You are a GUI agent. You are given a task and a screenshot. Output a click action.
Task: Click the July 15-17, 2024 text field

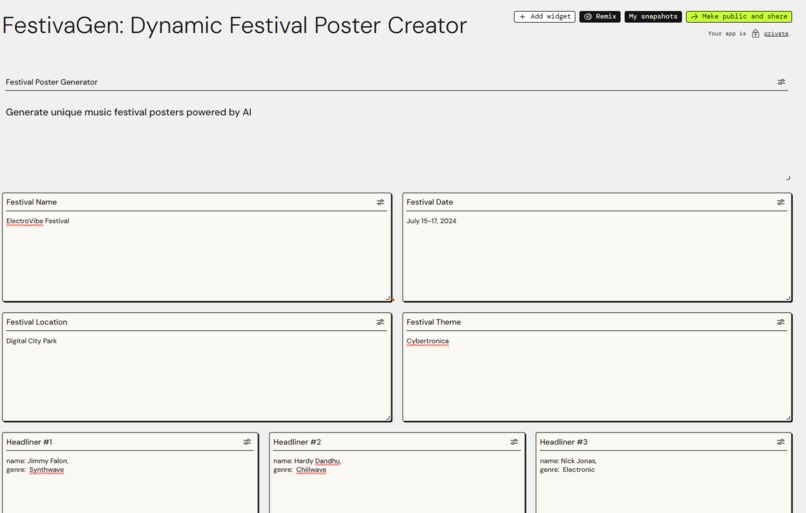(x=596, y=255)
